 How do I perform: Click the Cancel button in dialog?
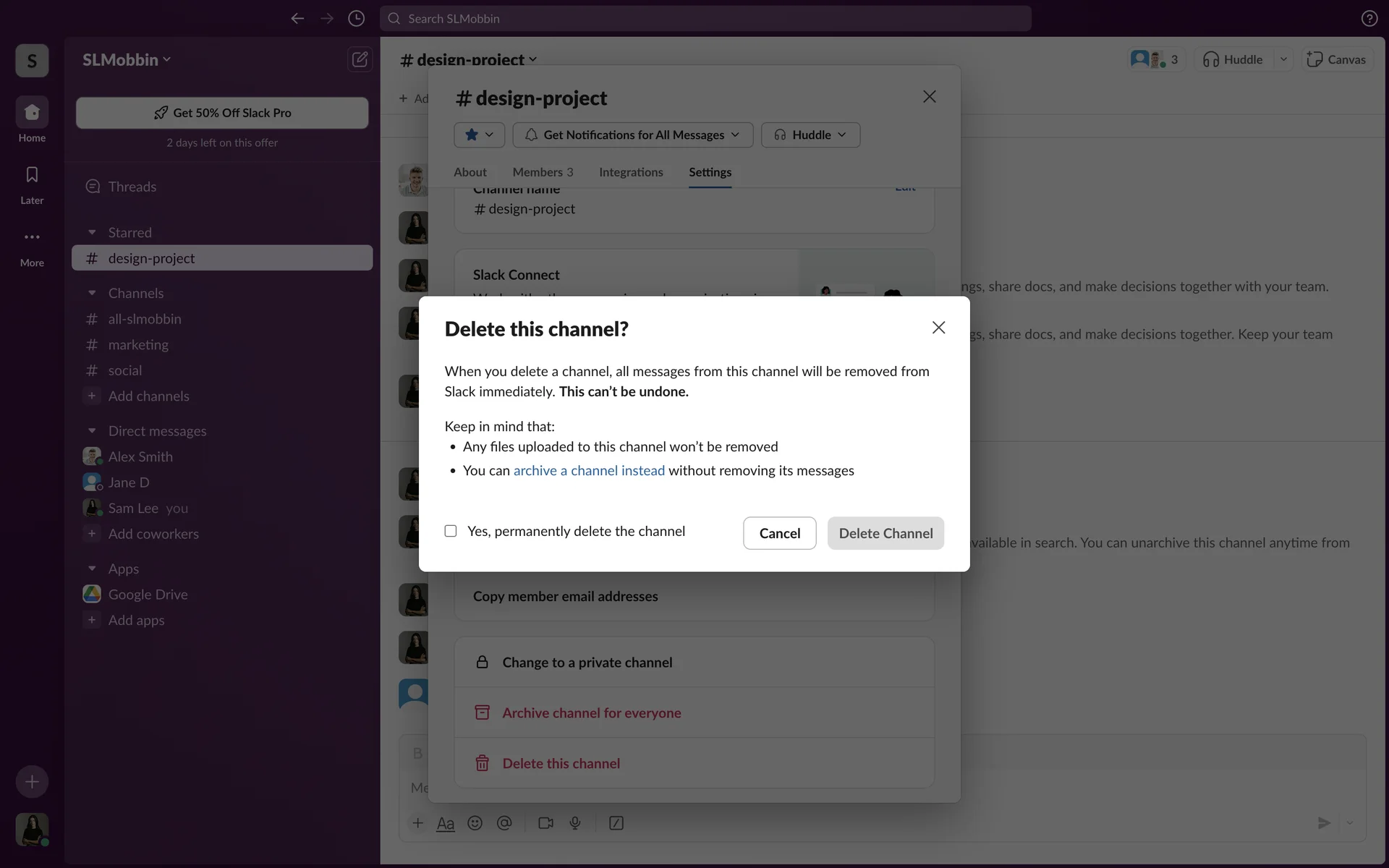[x=779, y=533]
